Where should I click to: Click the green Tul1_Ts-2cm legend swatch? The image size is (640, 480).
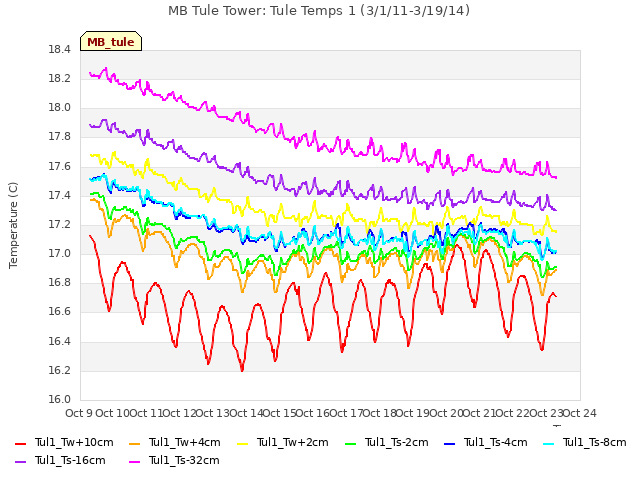coord(350,443)
